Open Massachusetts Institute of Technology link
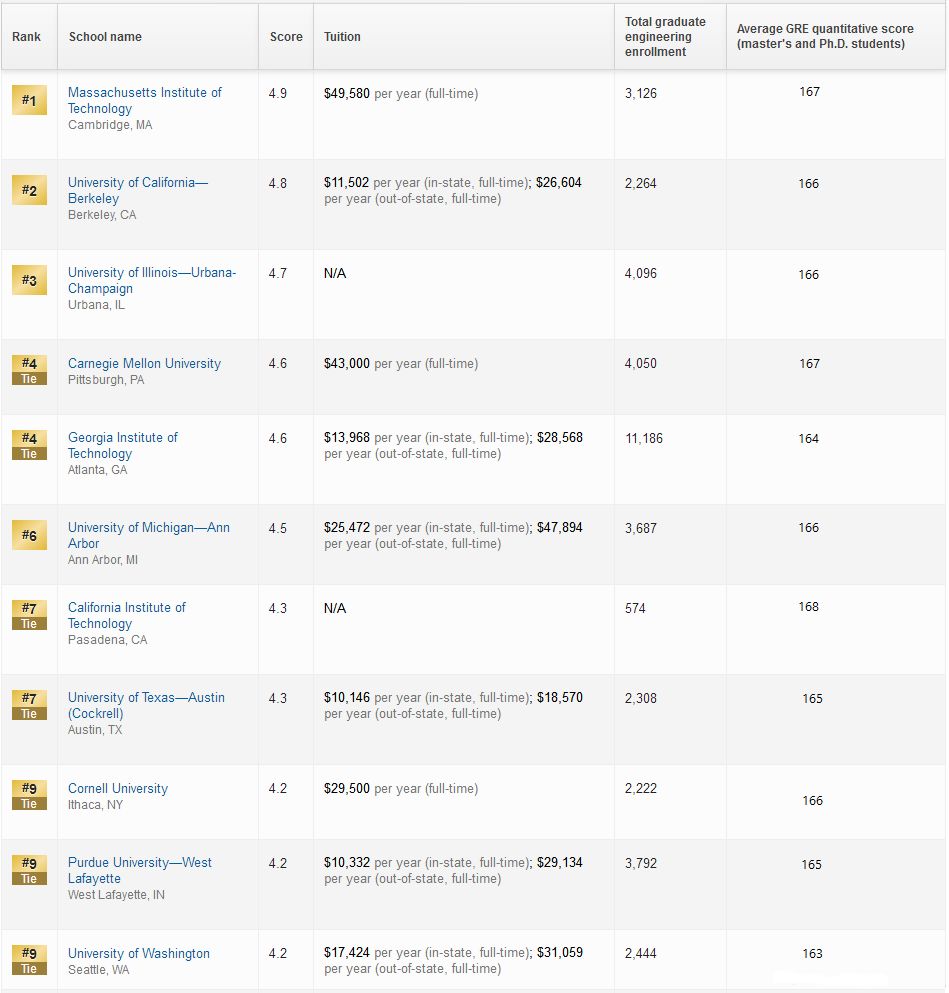This screenshot has width=949, height=993. point(144,100)
